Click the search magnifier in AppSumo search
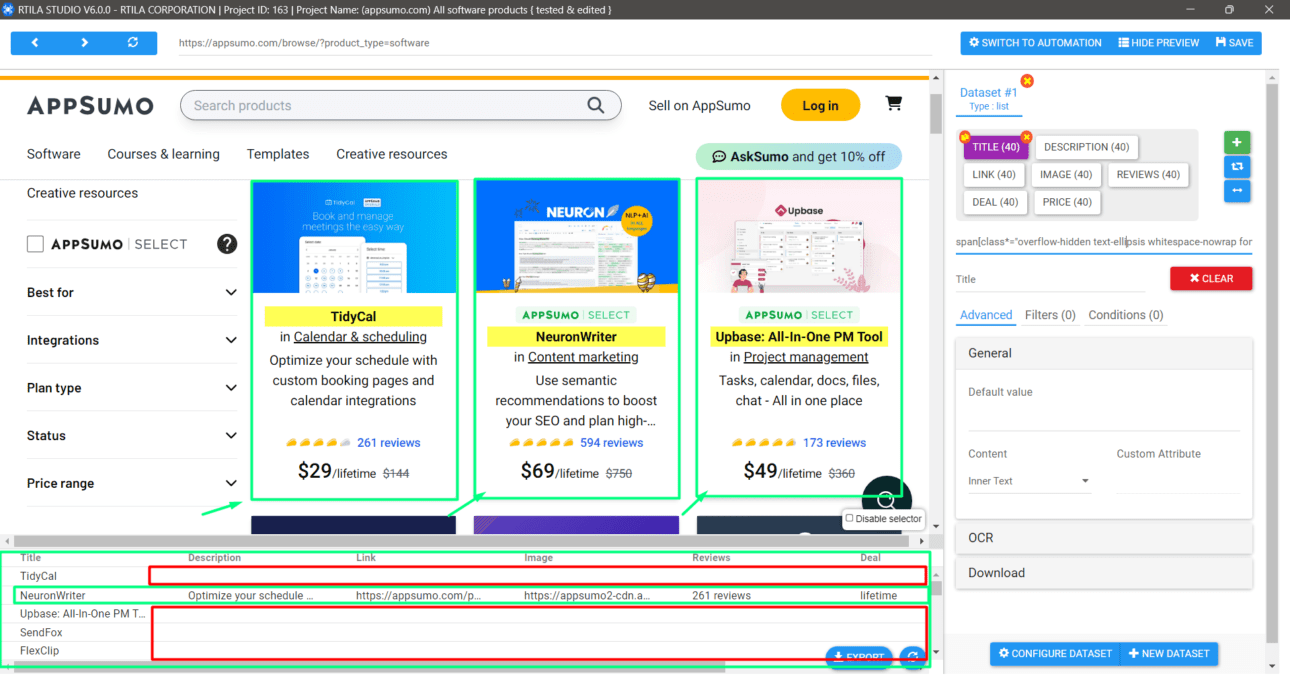Screen dimensions: 1290x684 click(596, 105)
